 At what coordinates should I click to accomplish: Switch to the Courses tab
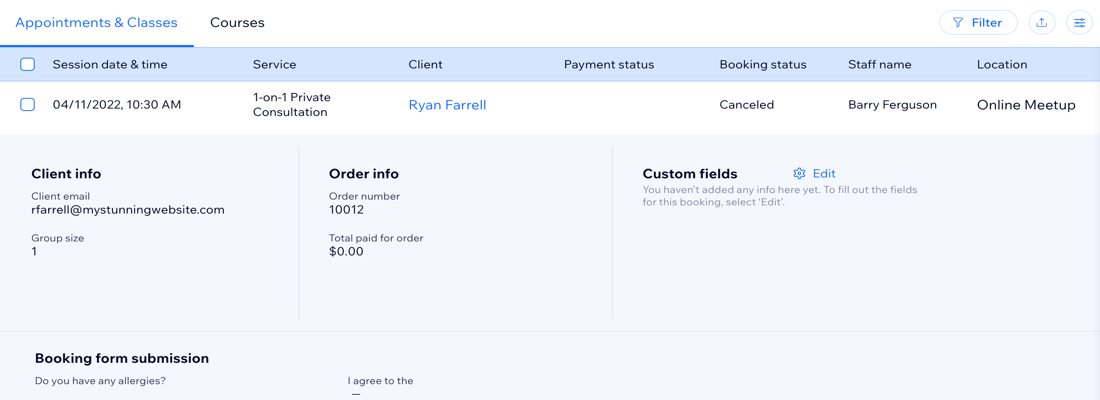pos(237,23)
